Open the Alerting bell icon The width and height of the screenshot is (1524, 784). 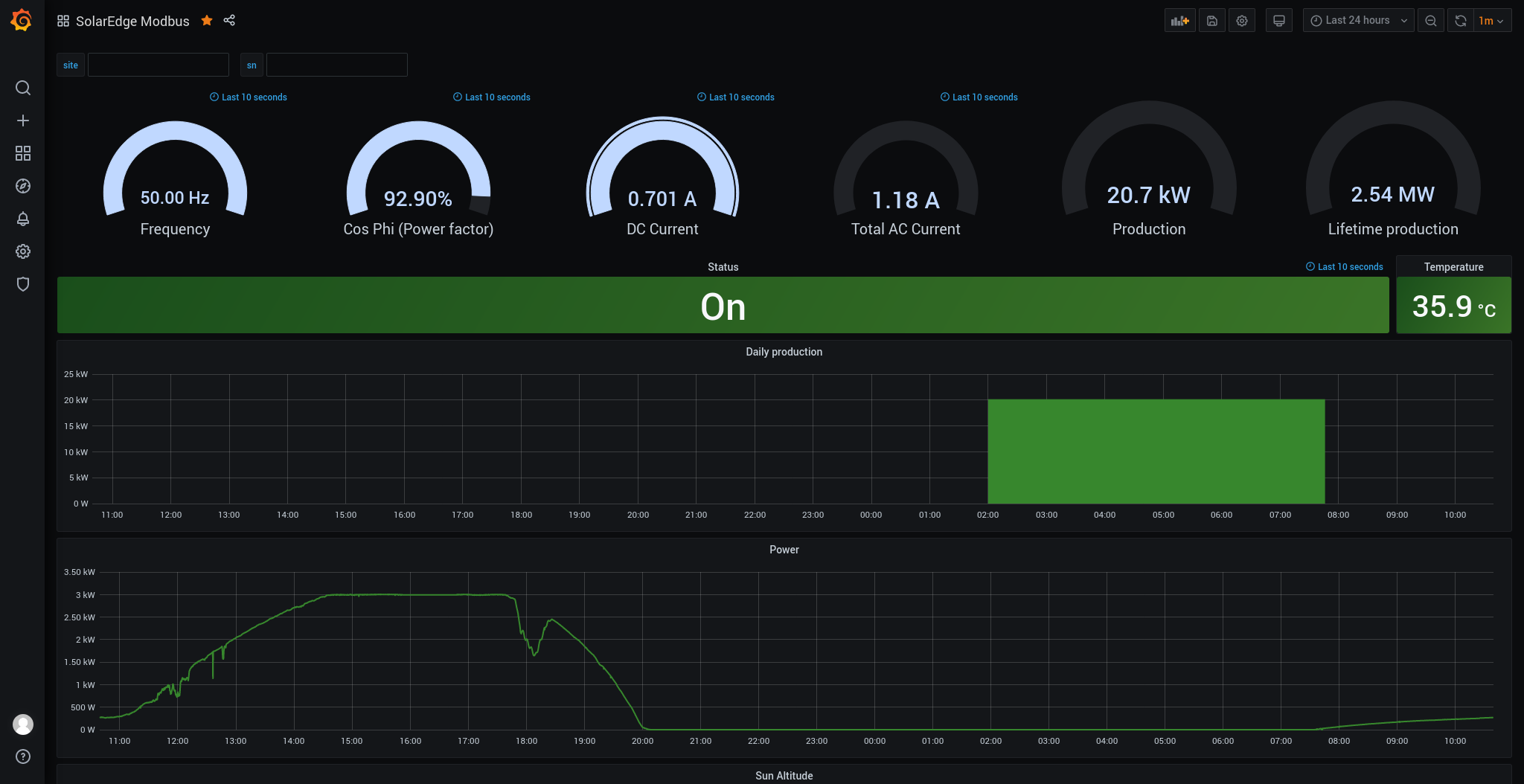[23, 219]
